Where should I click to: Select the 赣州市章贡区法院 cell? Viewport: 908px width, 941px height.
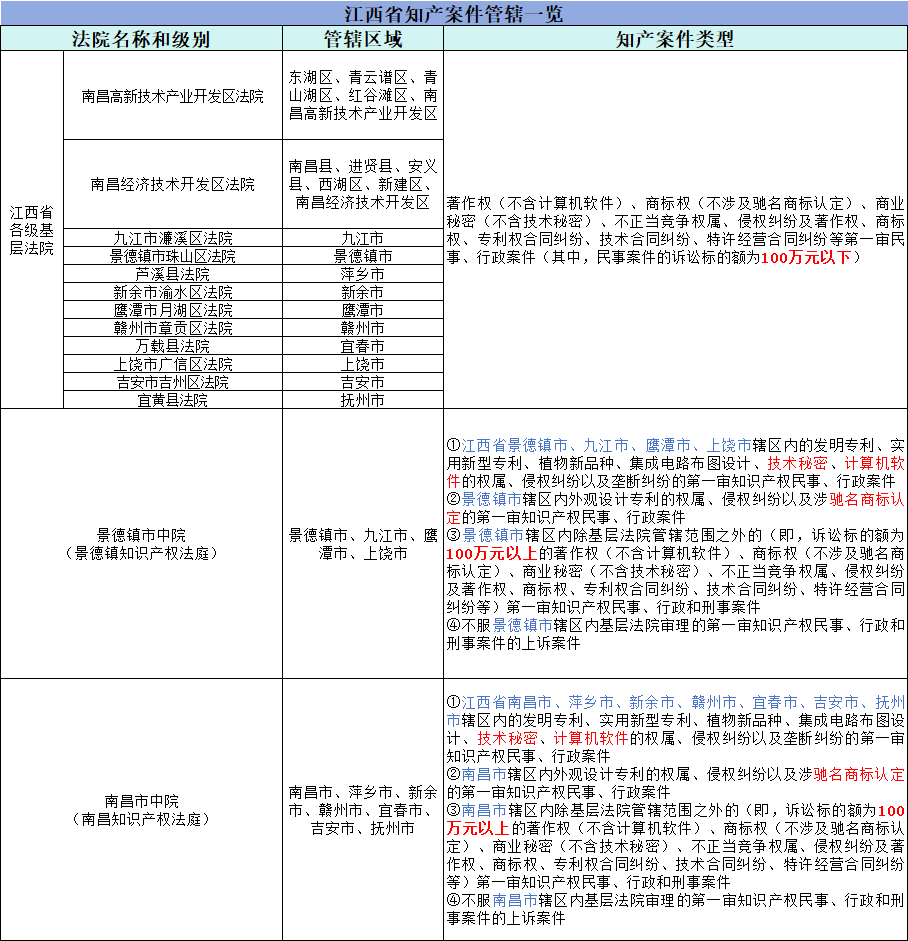(173, 328)
